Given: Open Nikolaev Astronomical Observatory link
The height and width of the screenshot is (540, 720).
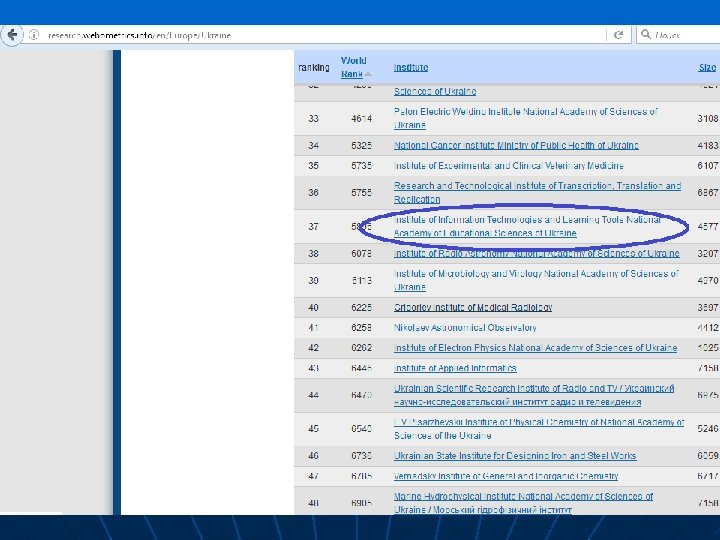Looking at the screenshot, I should (465, 328).
